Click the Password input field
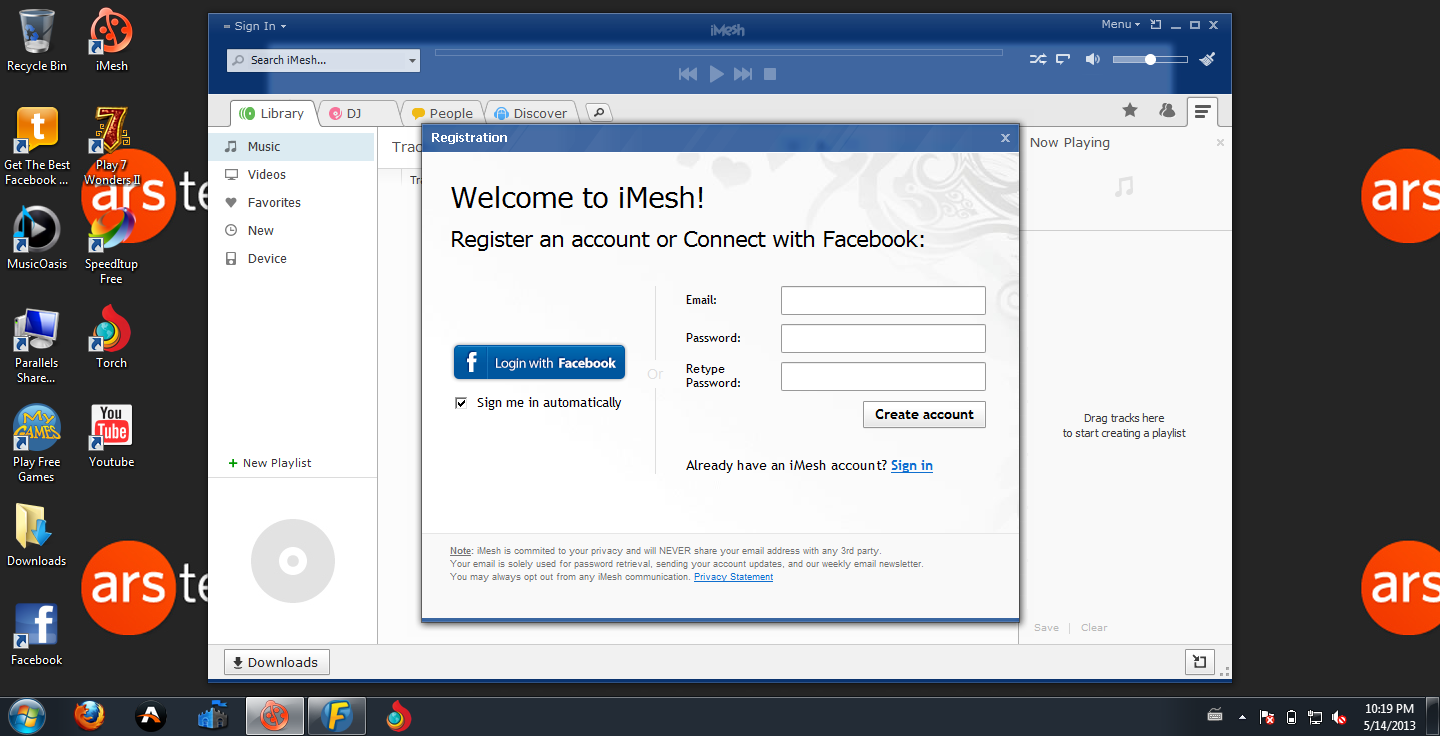1440x736 pixels. (x=883, y=338)
